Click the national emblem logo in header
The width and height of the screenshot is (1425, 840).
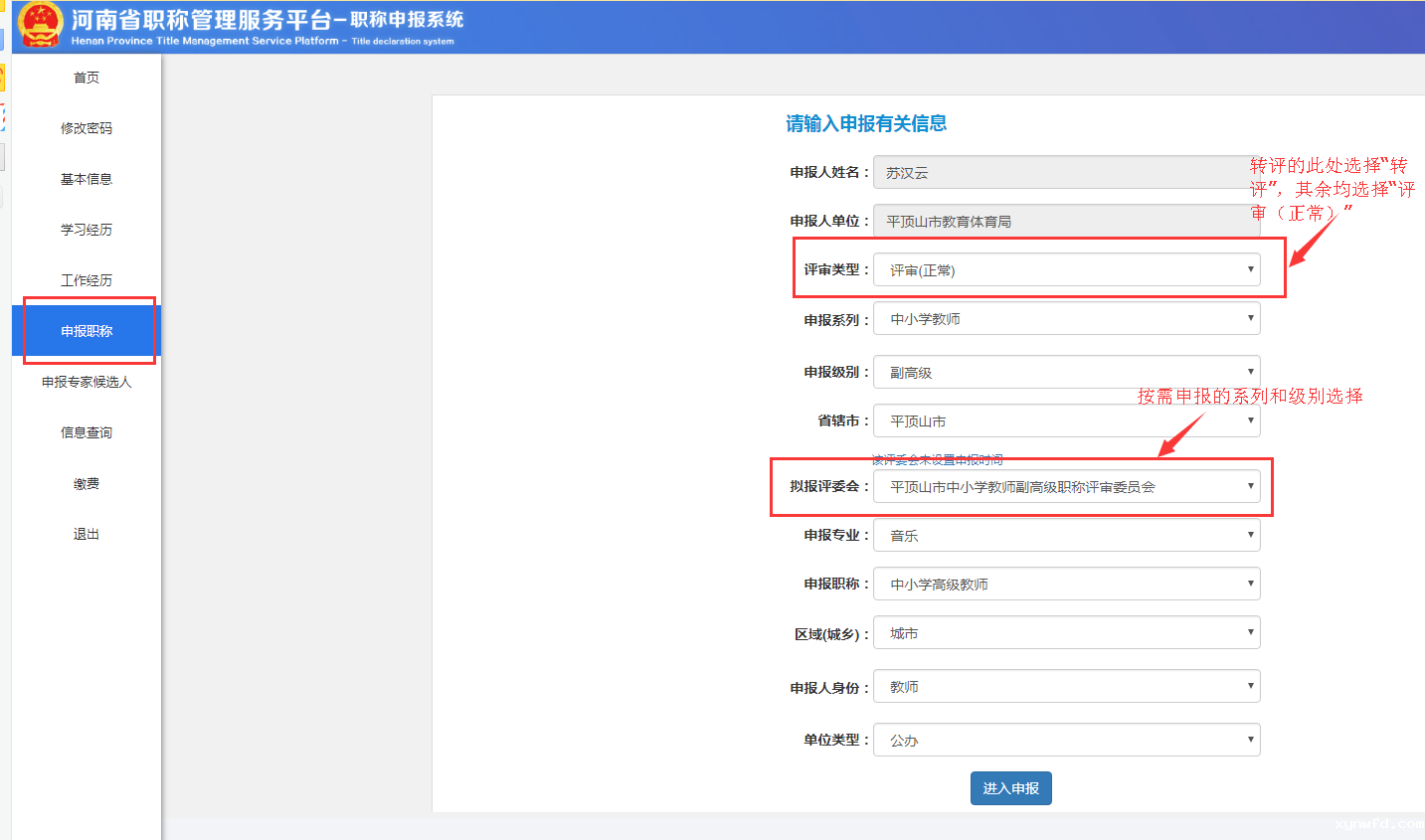coord(40,26)
